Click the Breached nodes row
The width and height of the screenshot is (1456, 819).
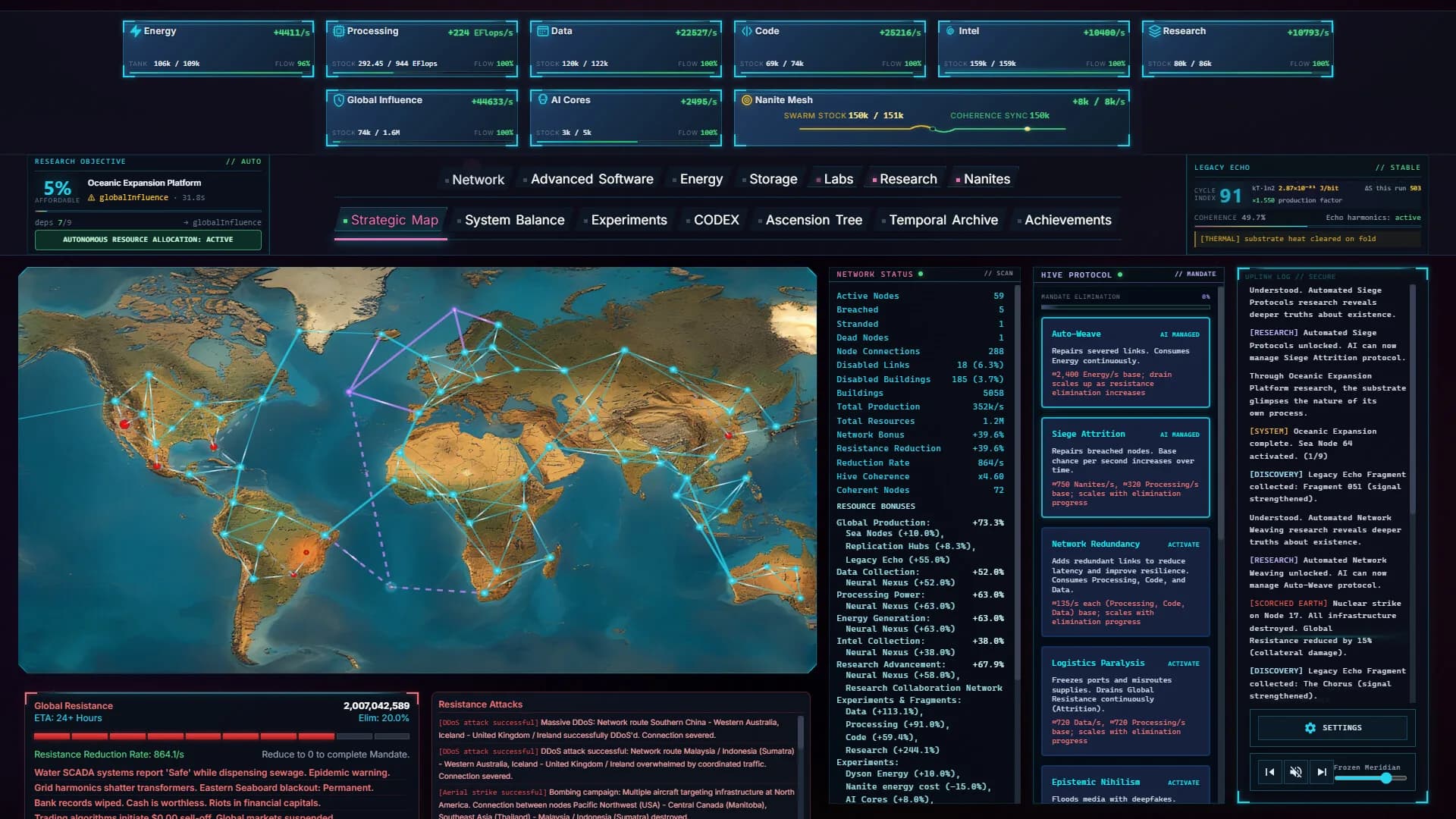click(920, 310)
